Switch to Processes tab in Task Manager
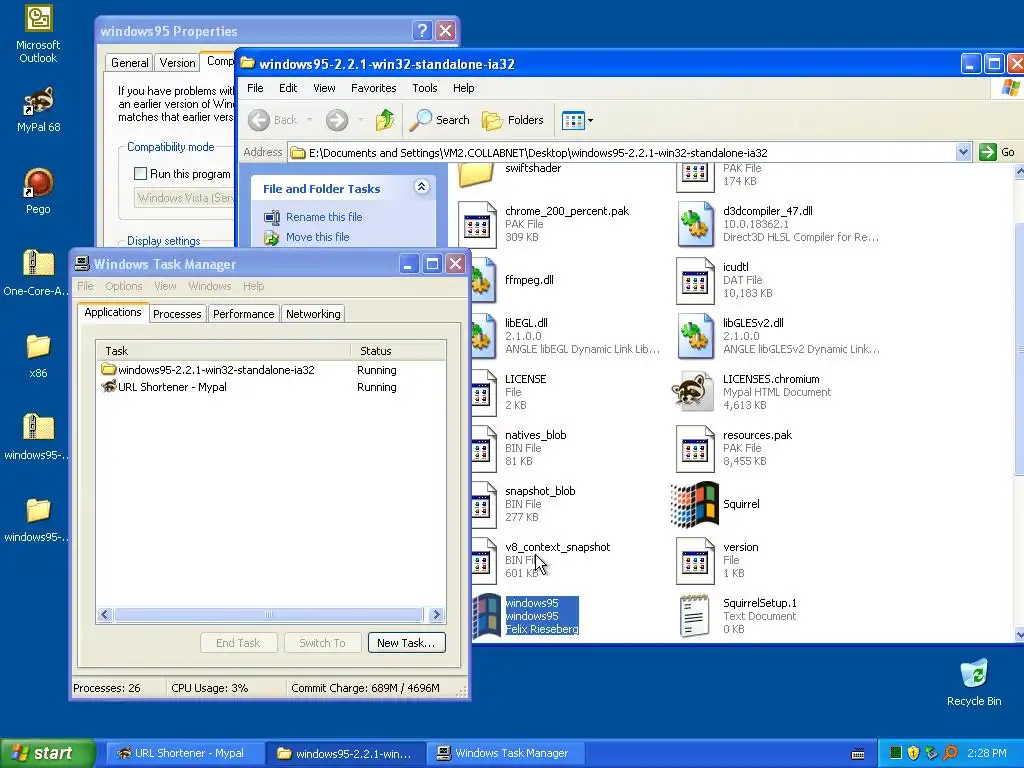 click(x=177, y=314)
